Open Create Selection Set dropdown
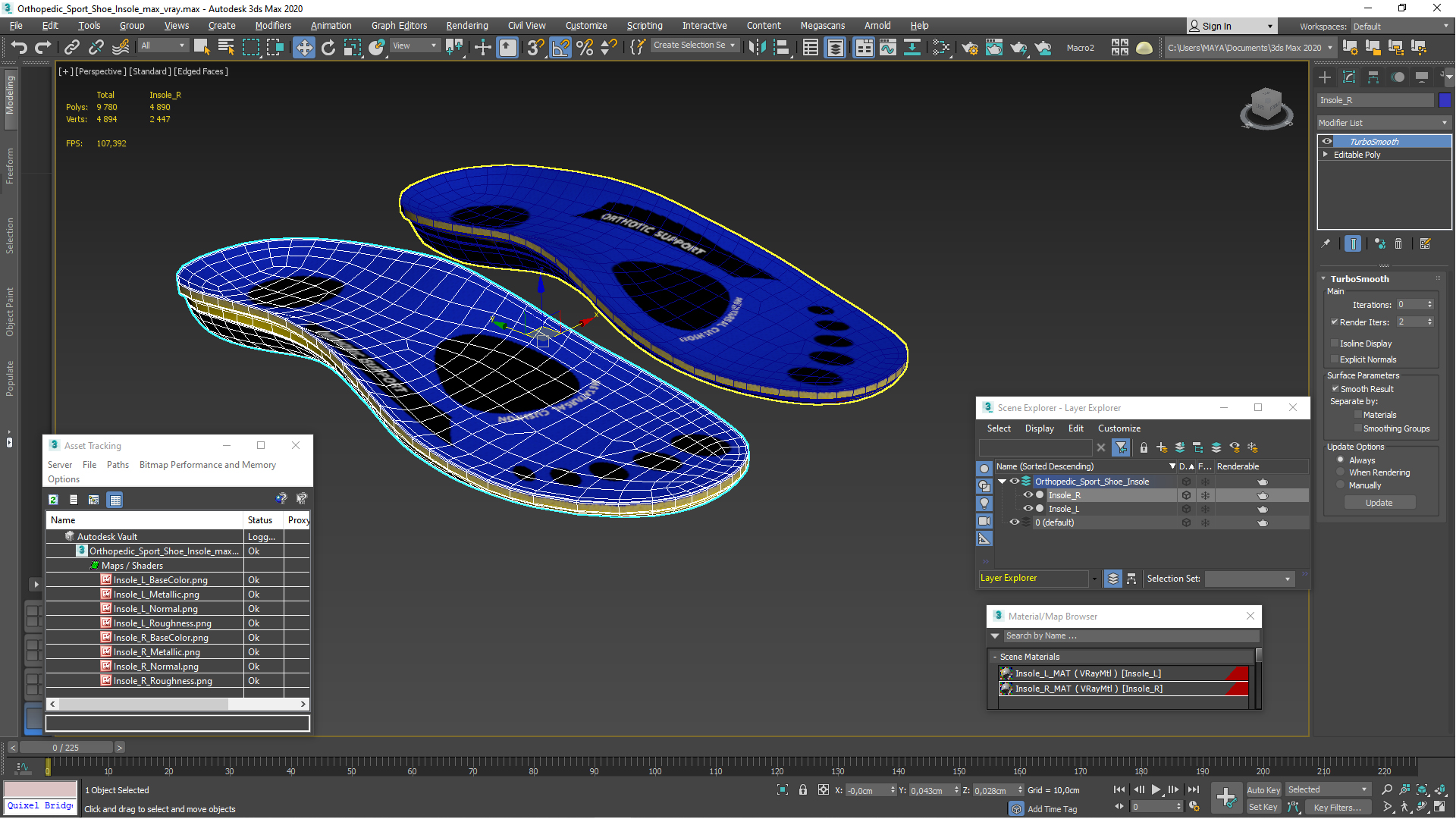1456x819 pixels. point(694,45)
